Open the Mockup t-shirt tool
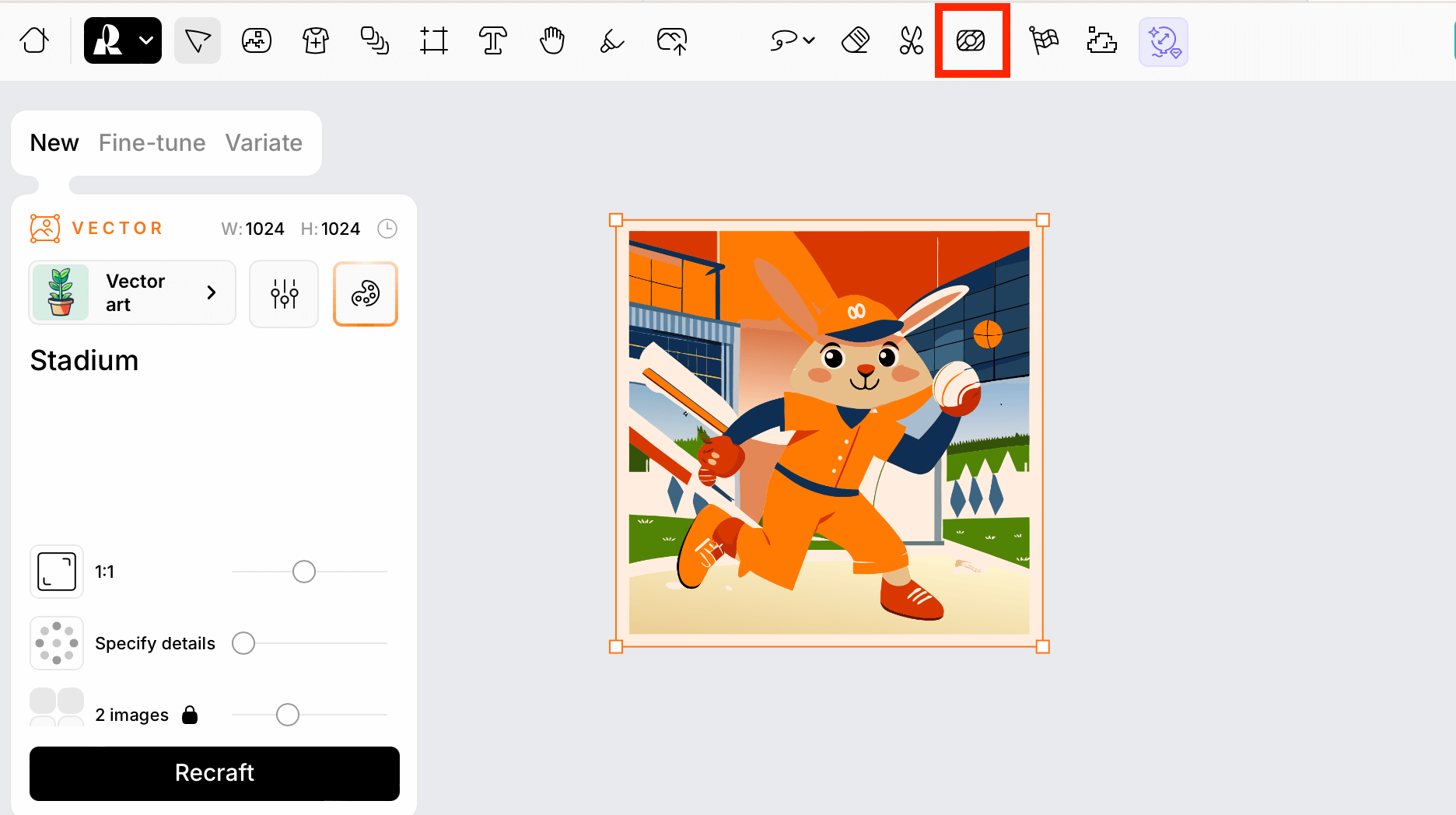The image size is (1456, 815). click(316, 40)
